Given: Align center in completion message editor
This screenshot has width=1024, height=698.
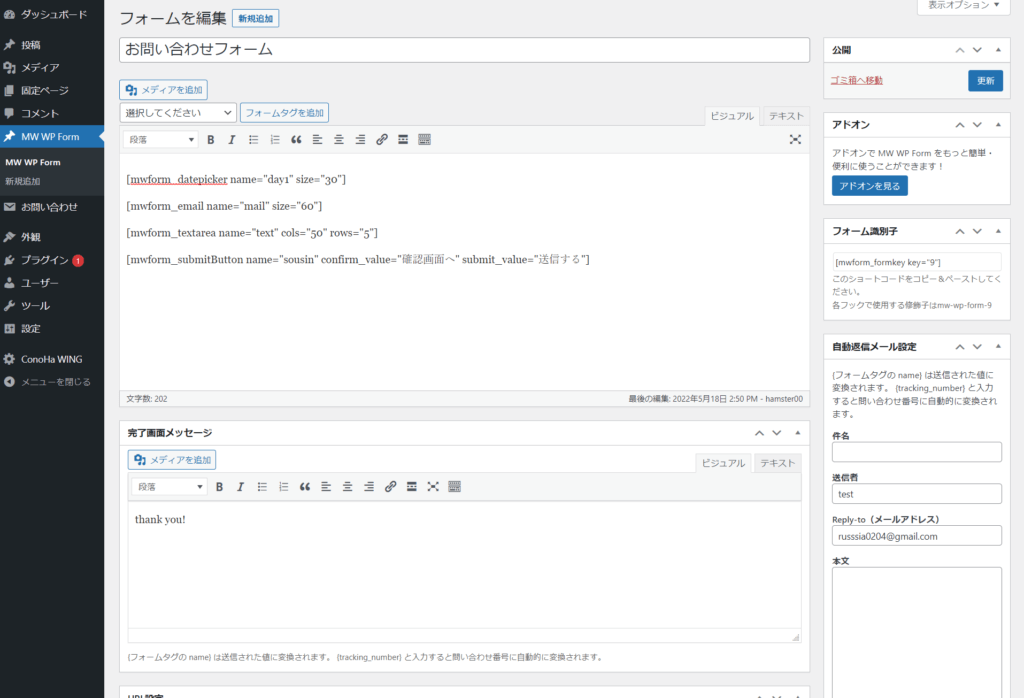Looking at the screenshot, I should [x=347, y=487].
